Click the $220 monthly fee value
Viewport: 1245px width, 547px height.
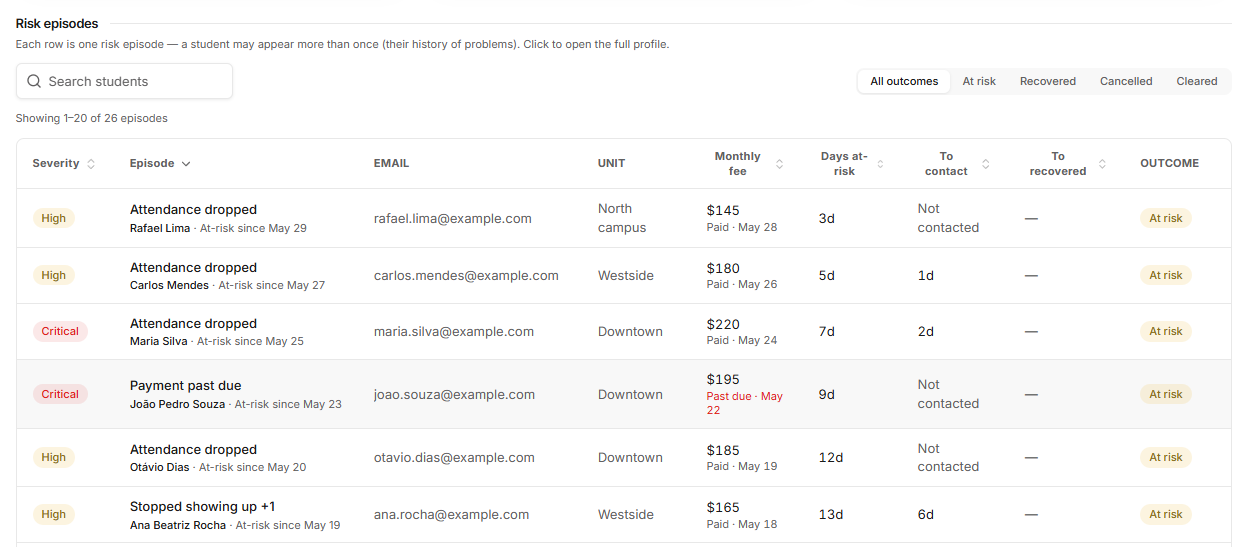723,324
